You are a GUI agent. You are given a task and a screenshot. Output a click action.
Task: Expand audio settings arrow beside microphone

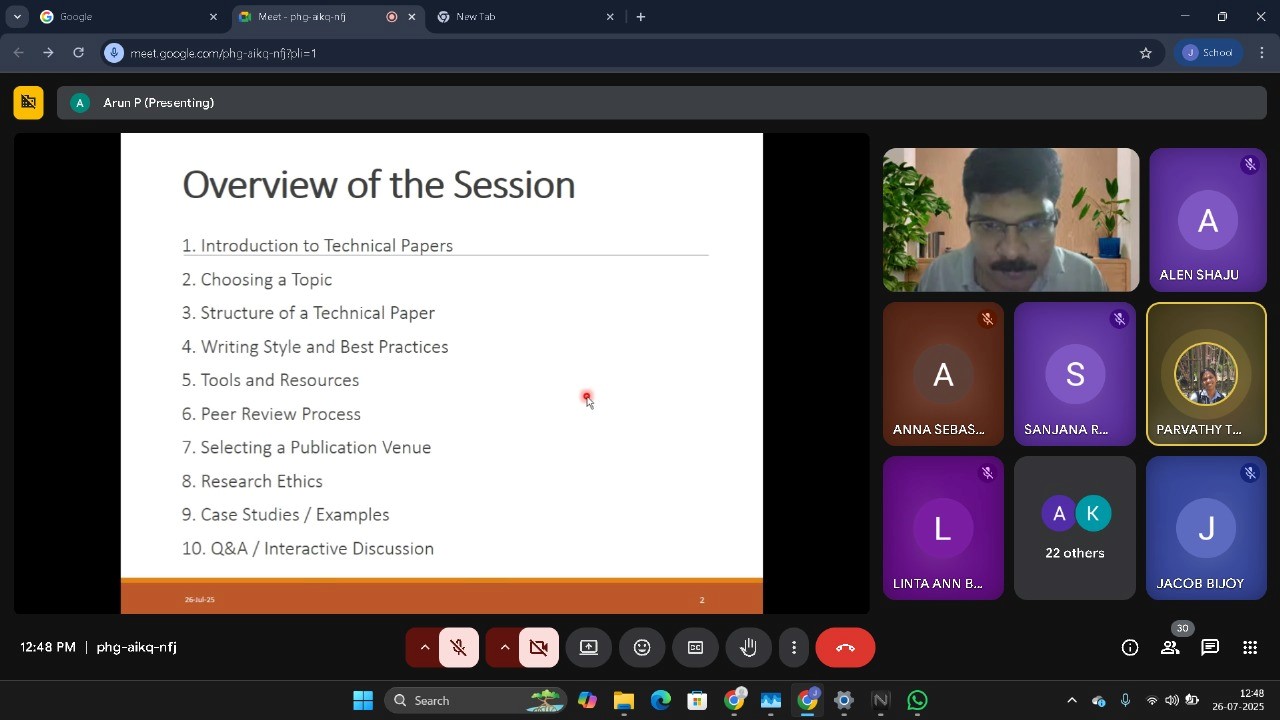tap(424, 648)
